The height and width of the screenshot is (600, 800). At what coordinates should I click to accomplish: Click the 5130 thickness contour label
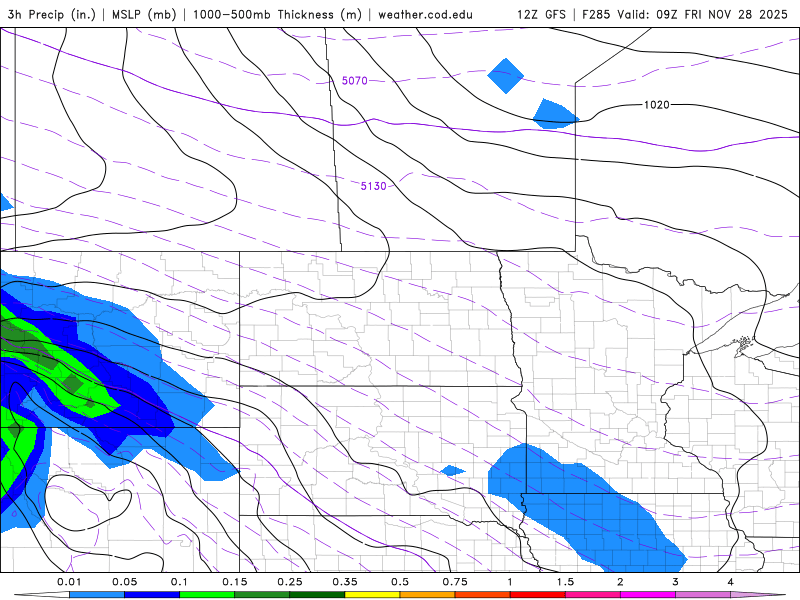[373, 186]
